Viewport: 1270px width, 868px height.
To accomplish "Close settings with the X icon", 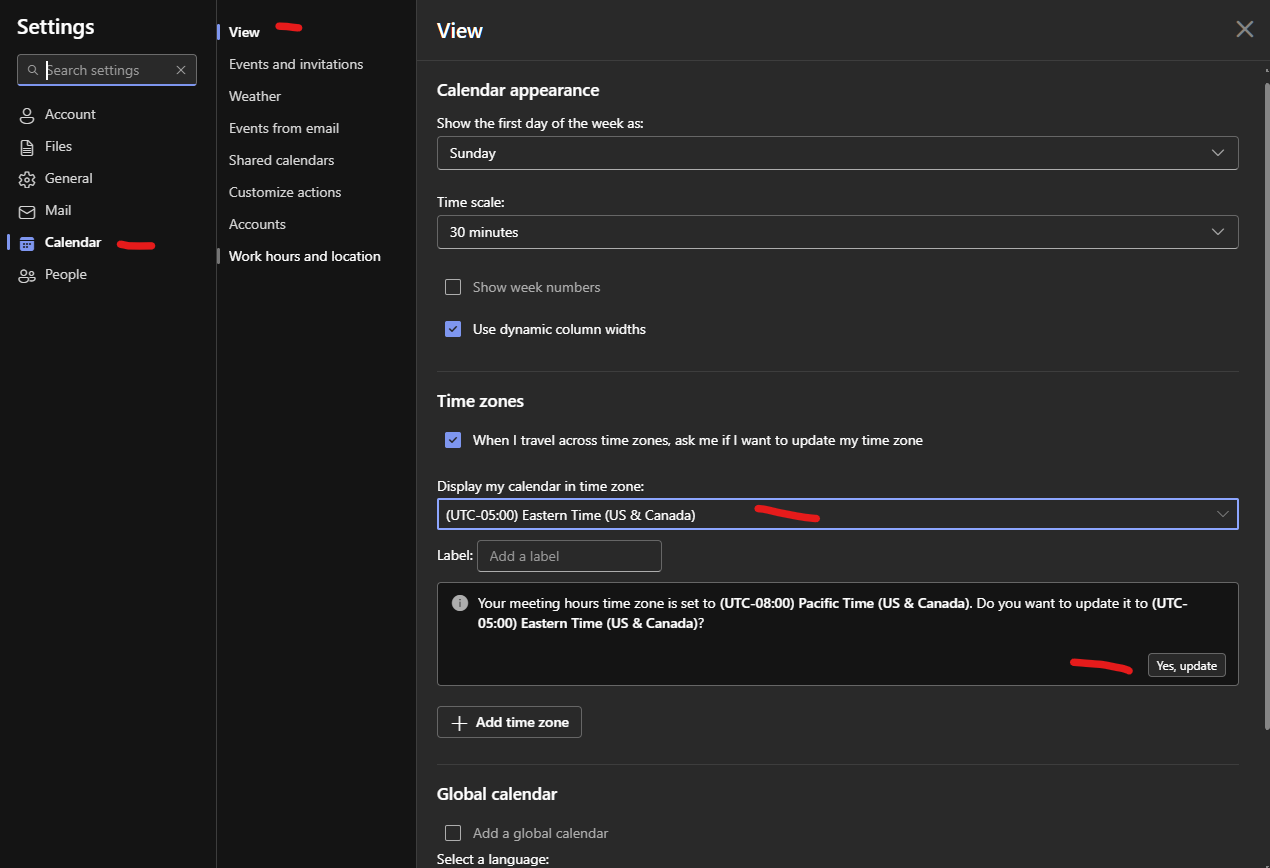I will [x=1244, y=30].
